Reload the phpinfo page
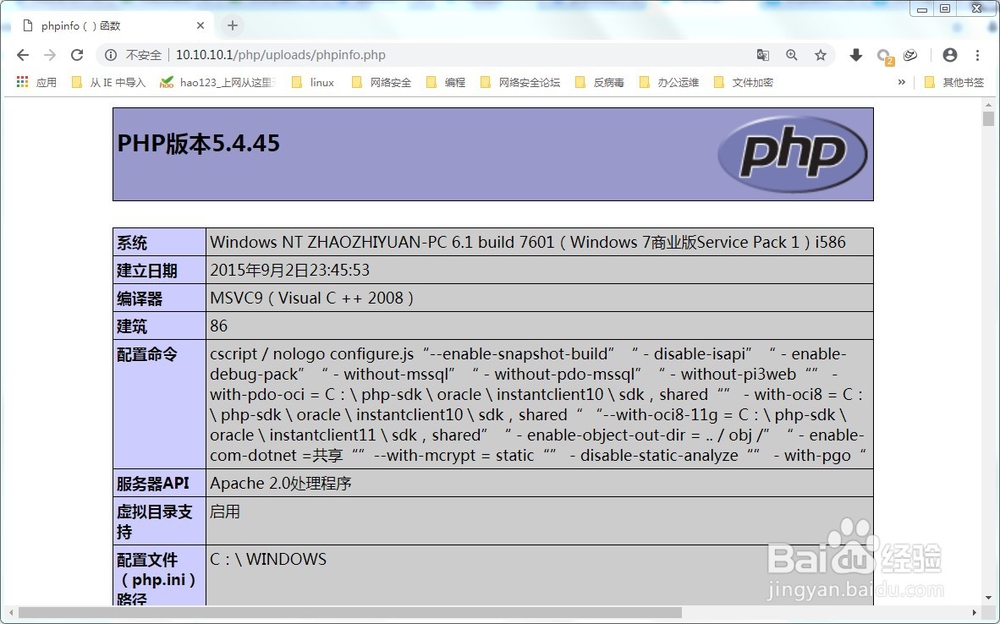This screenshot has width=1000, height=624. pyautogui.click(x=77, y=55)
